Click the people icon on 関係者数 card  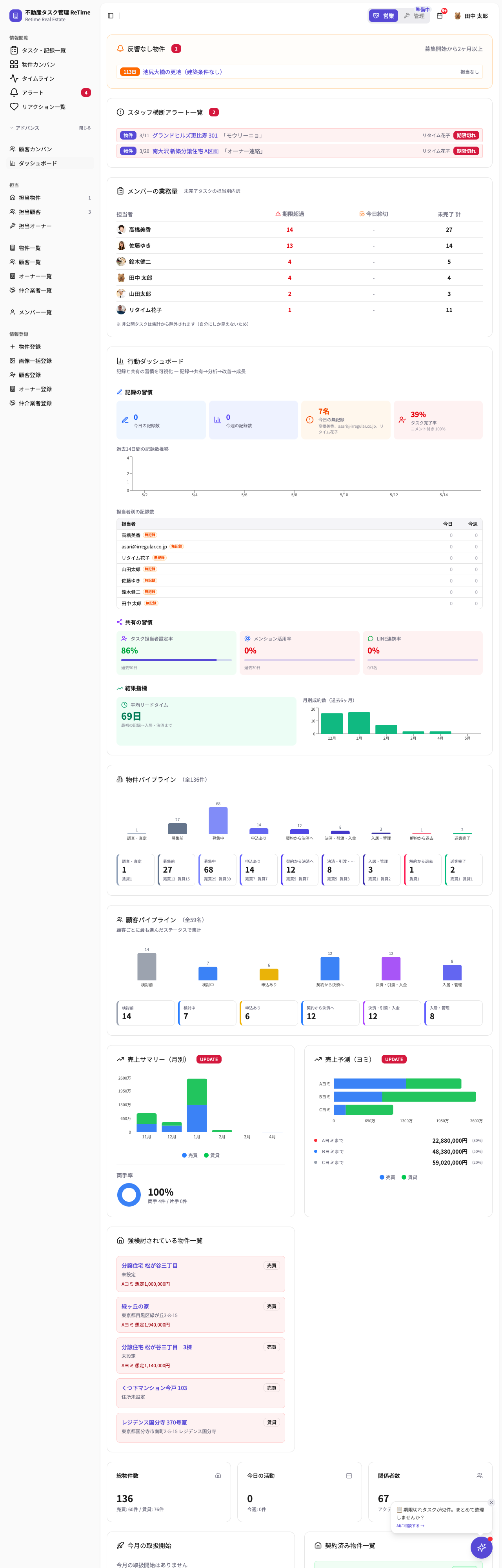480,1475
